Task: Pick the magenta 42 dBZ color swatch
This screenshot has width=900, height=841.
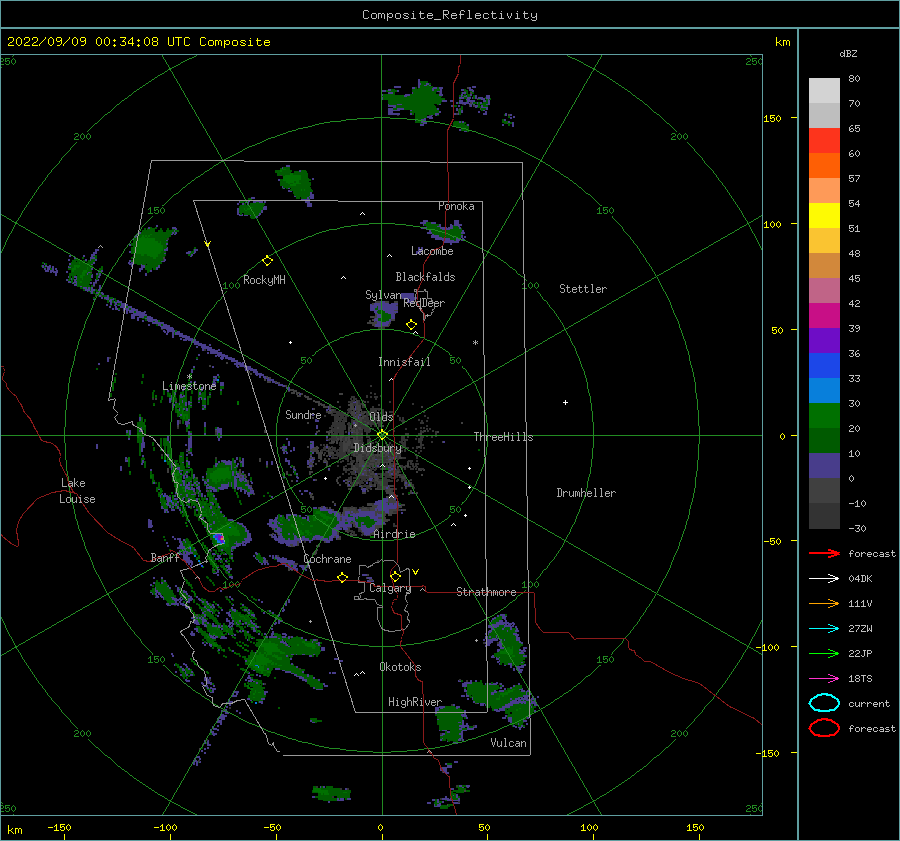Action: click(824, 315)
